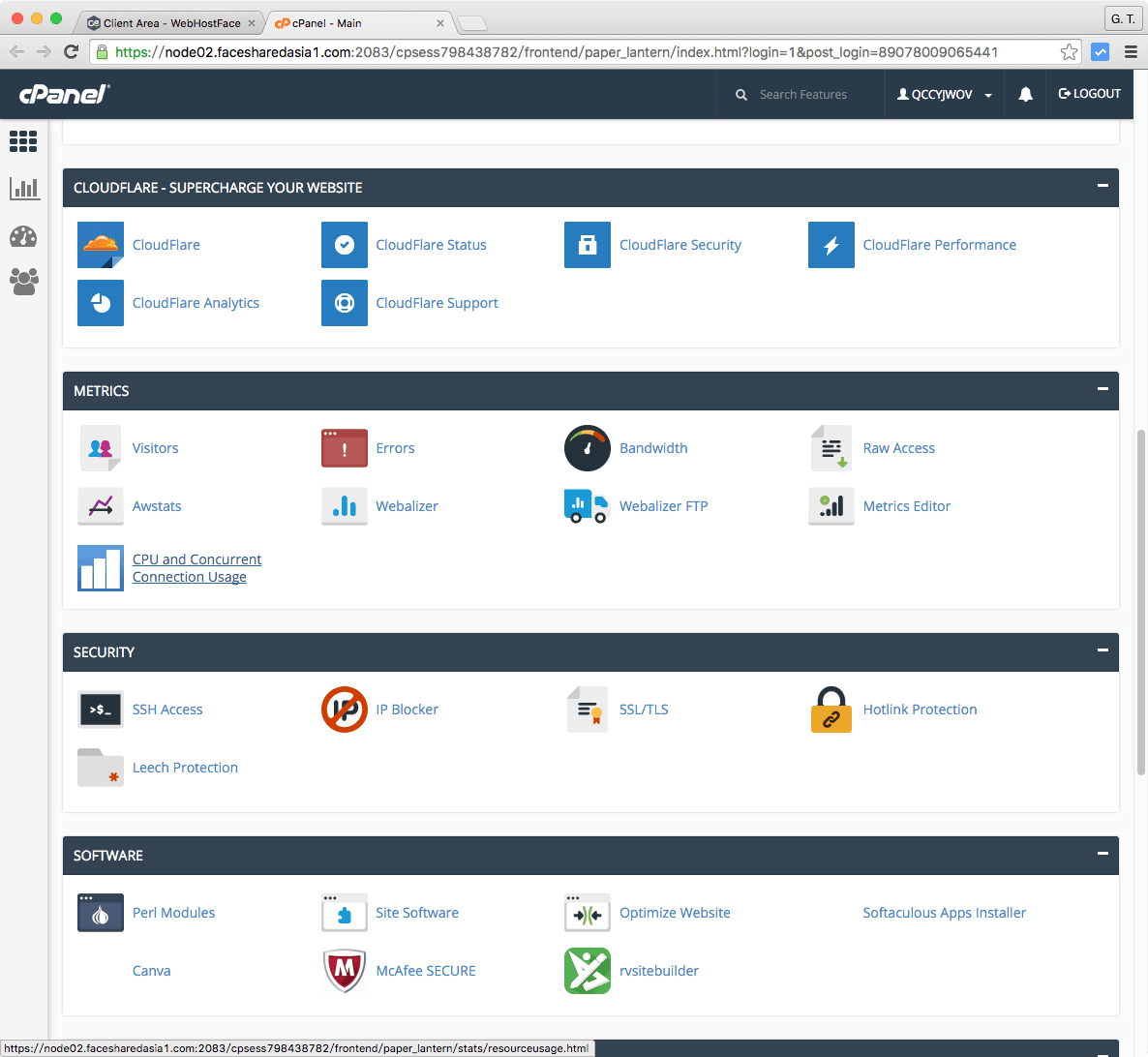This screenshot has height=1057, width=1148.
Task: Open the IP Blocker tool
Action: tap(345, 710)
